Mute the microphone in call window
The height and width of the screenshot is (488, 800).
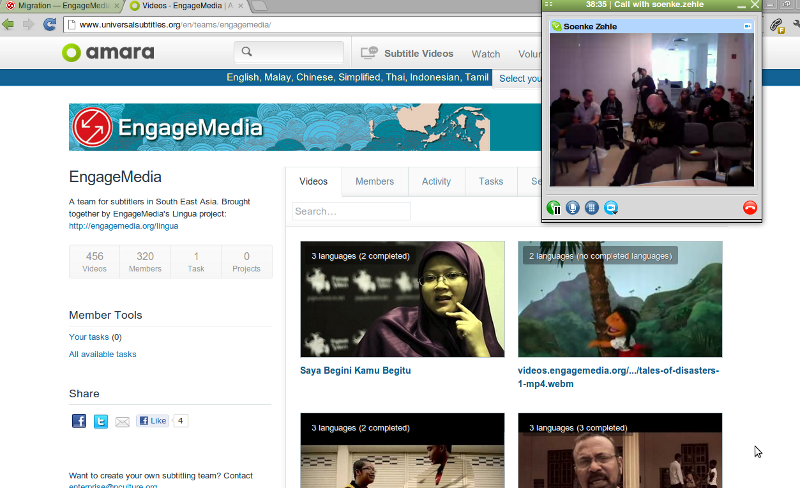pos(573,208)
